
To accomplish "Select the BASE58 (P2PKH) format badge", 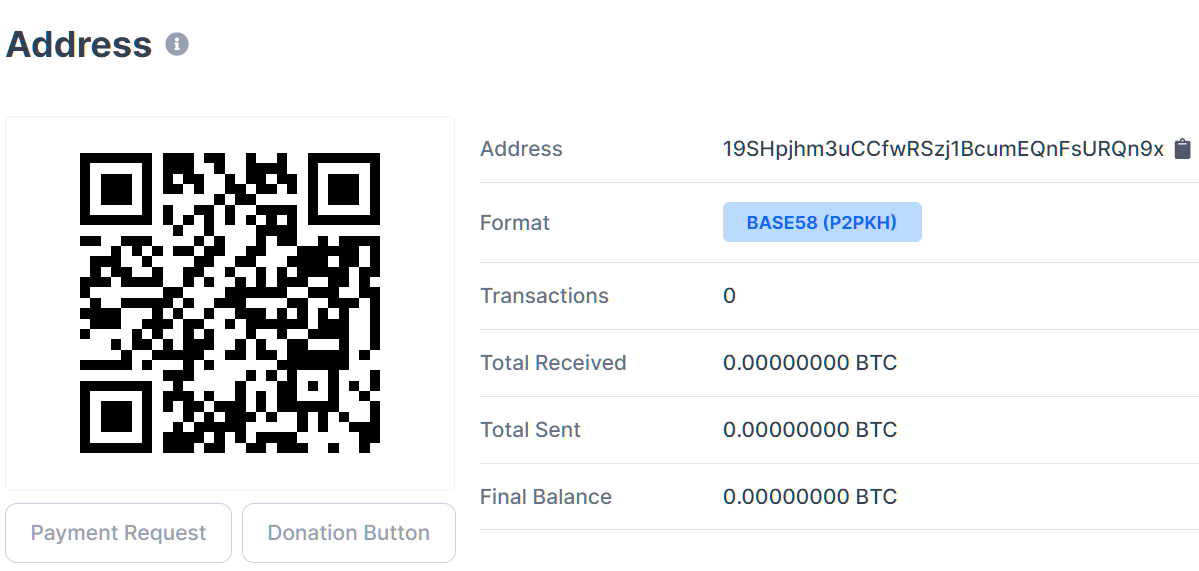I will [822, 222].
